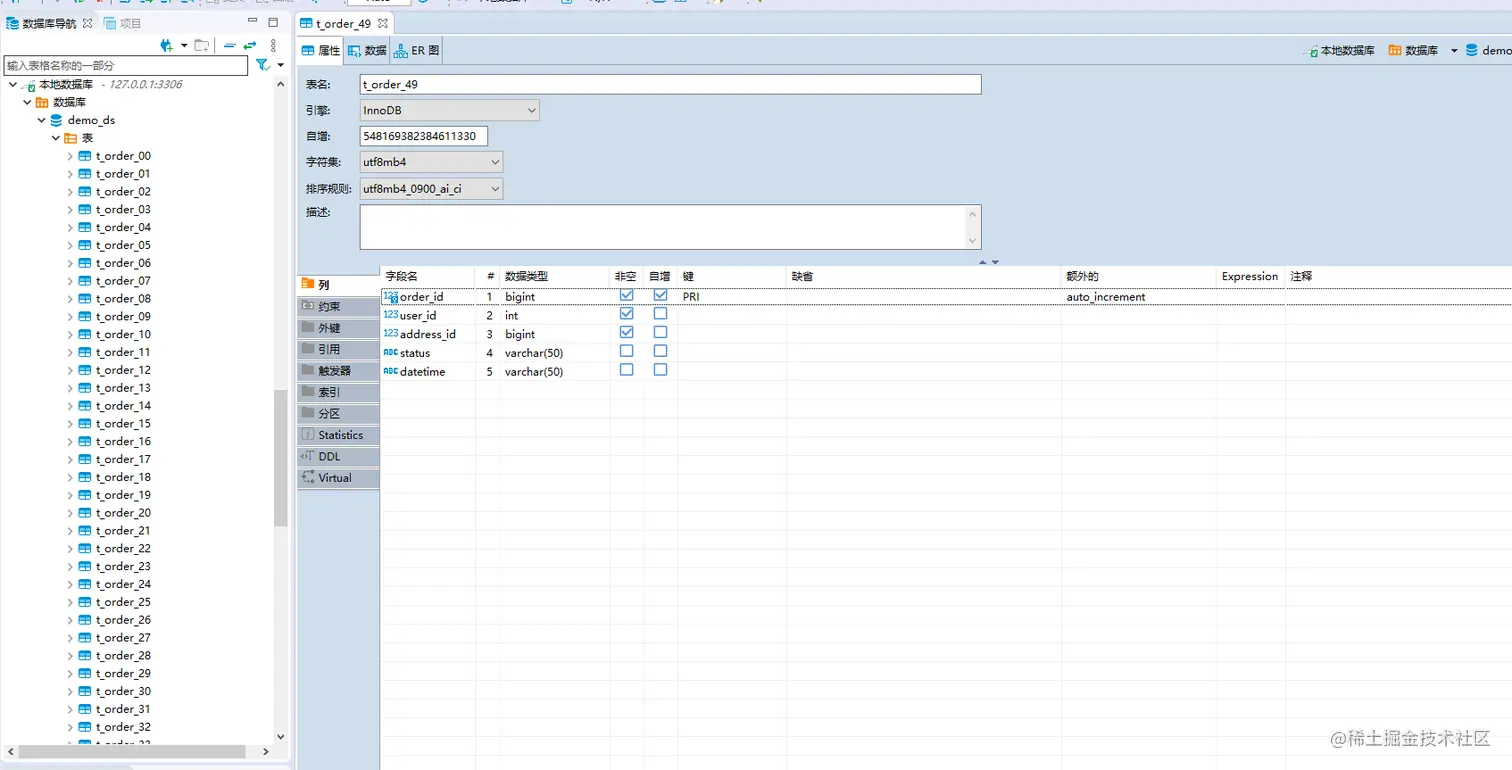Viewport: 1512px width, 770px height.
Task: Check 自增 for user_id
Action: click(661, 314)
